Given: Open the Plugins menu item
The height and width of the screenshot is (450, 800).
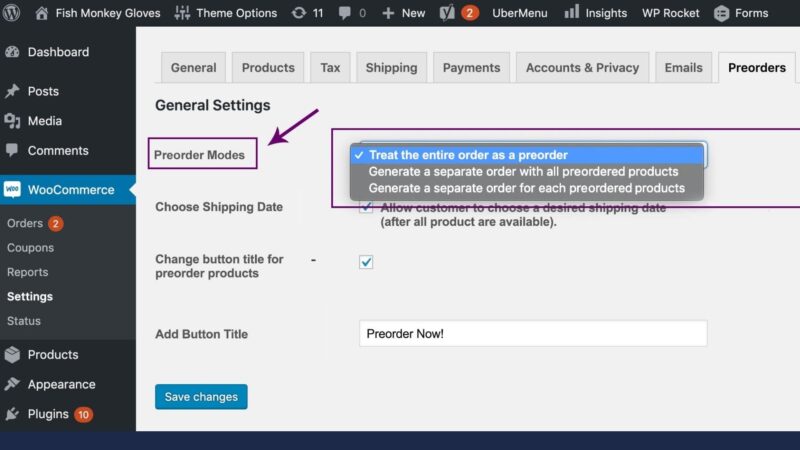Looking at the screenshot, I should 48,414.
